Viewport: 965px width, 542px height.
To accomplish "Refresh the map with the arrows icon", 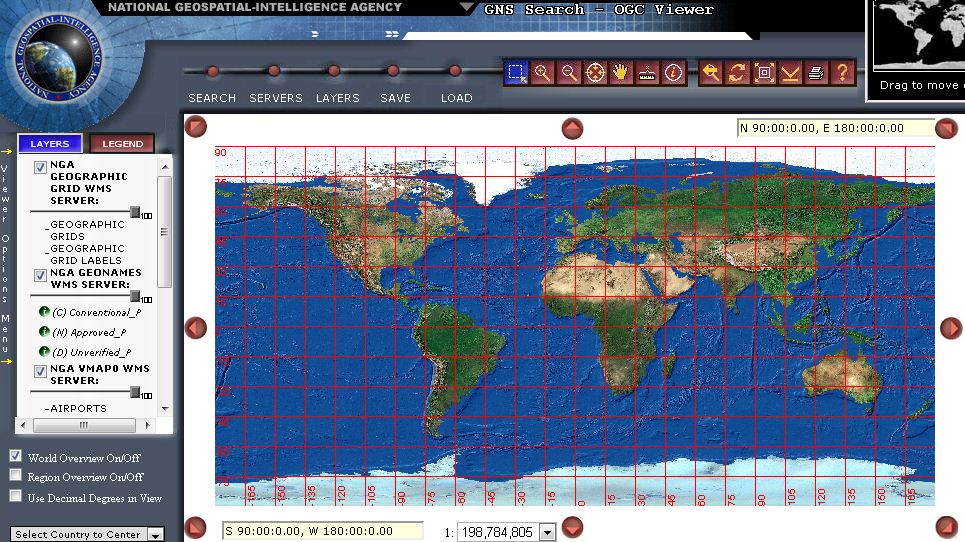I will tap(737, 73).
